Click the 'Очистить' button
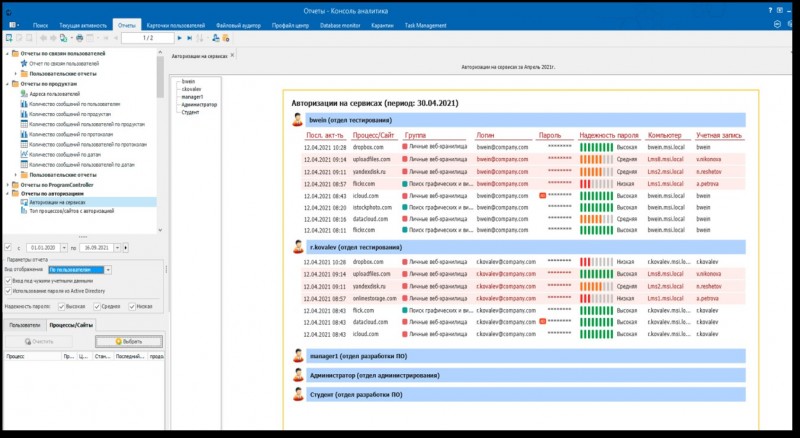800x438 pixels. click(x=38, y=341)
